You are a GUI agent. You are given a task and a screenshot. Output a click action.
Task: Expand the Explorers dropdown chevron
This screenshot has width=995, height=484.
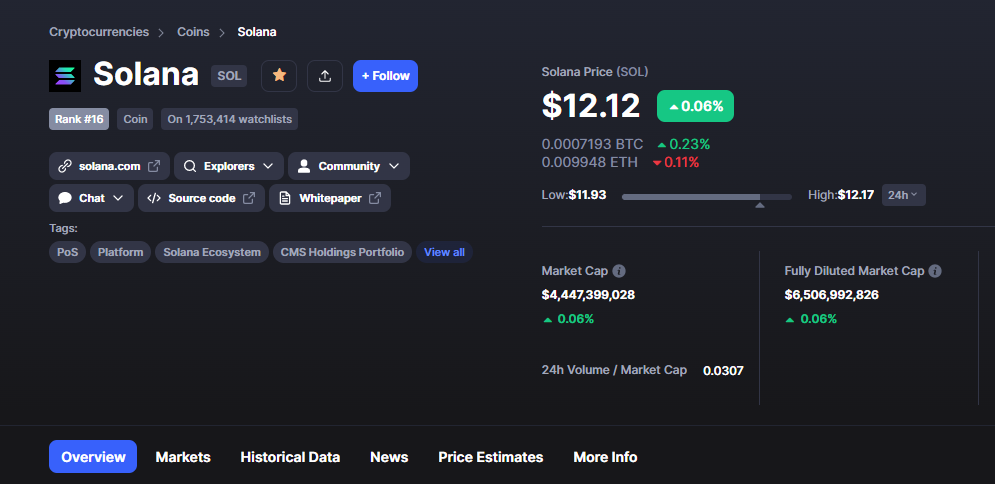coord(268,166)
